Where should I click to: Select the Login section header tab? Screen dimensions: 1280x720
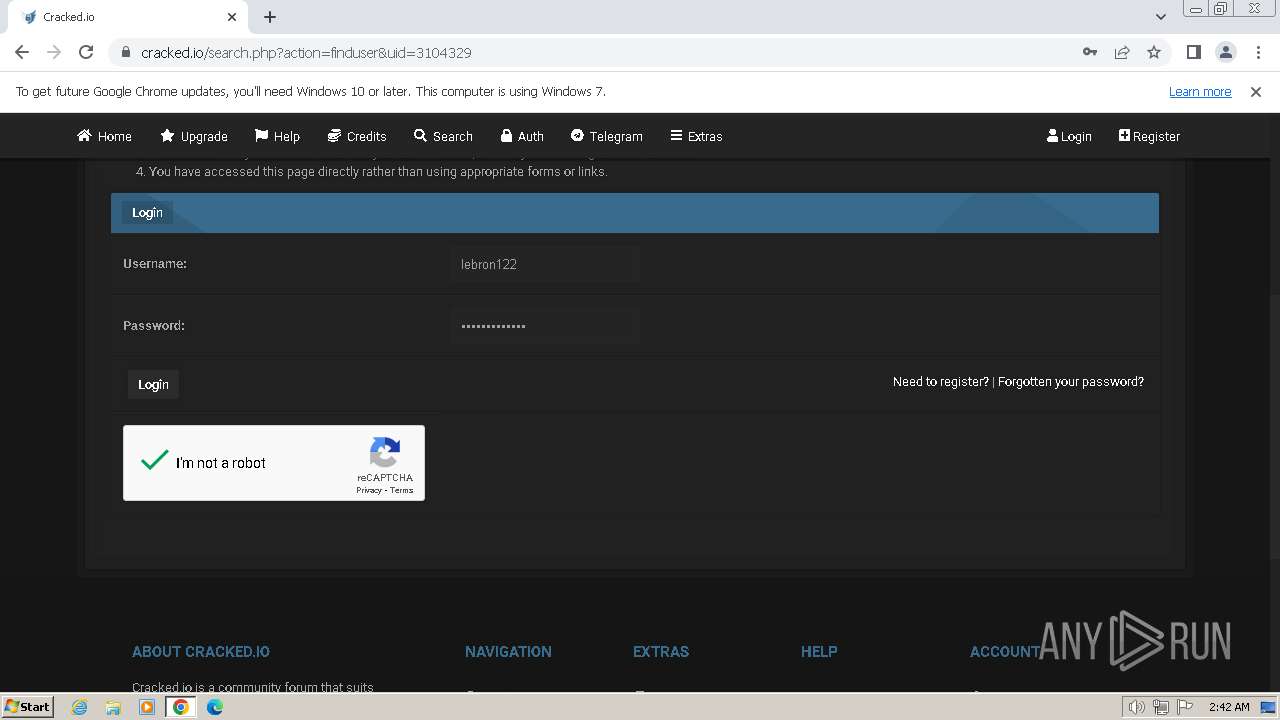147,212
